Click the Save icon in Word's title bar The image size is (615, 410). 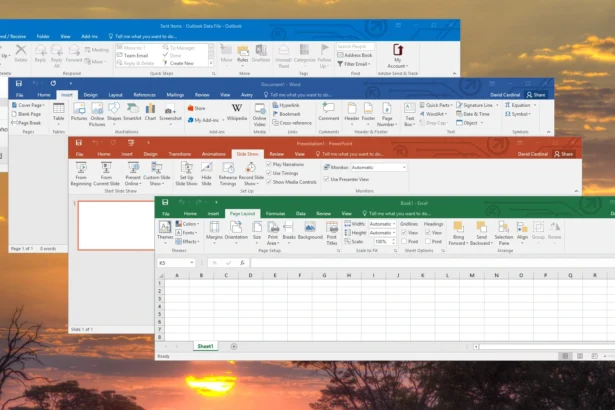18,84
